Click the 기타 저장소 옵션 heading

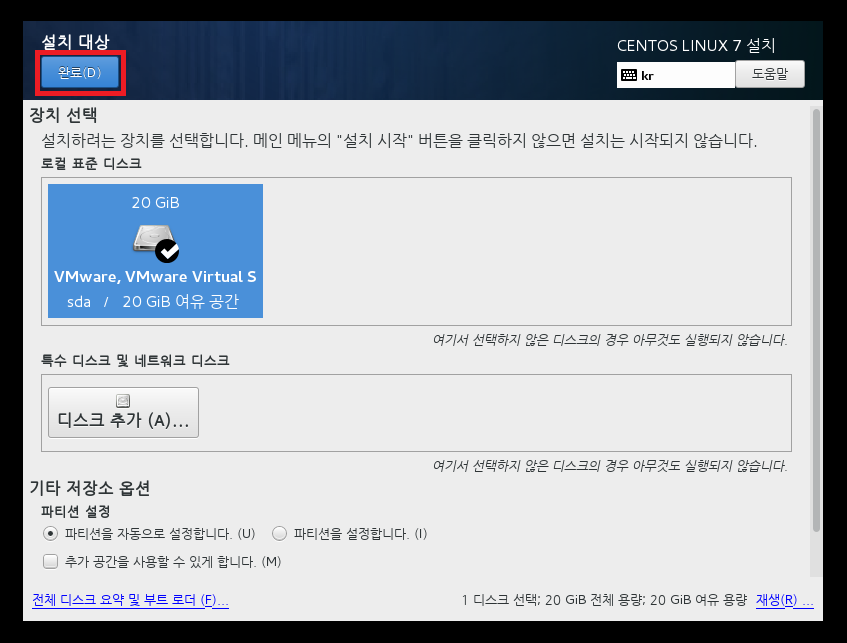[x=90, y=488]
